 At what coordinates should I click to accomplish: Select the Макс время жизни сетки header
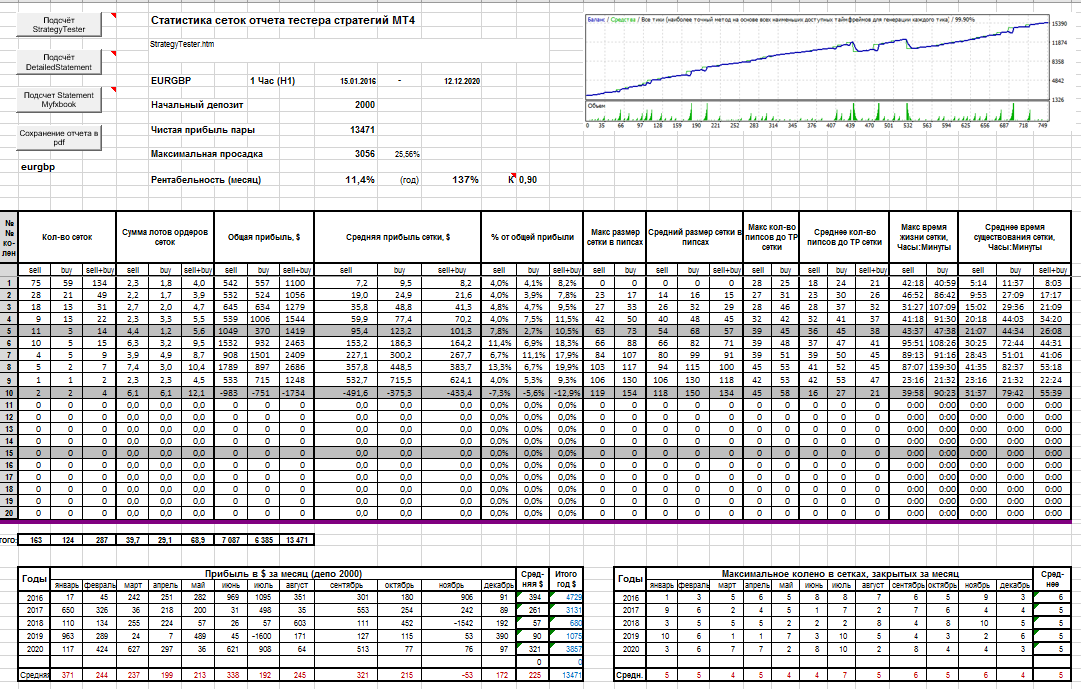coord(924,237)
